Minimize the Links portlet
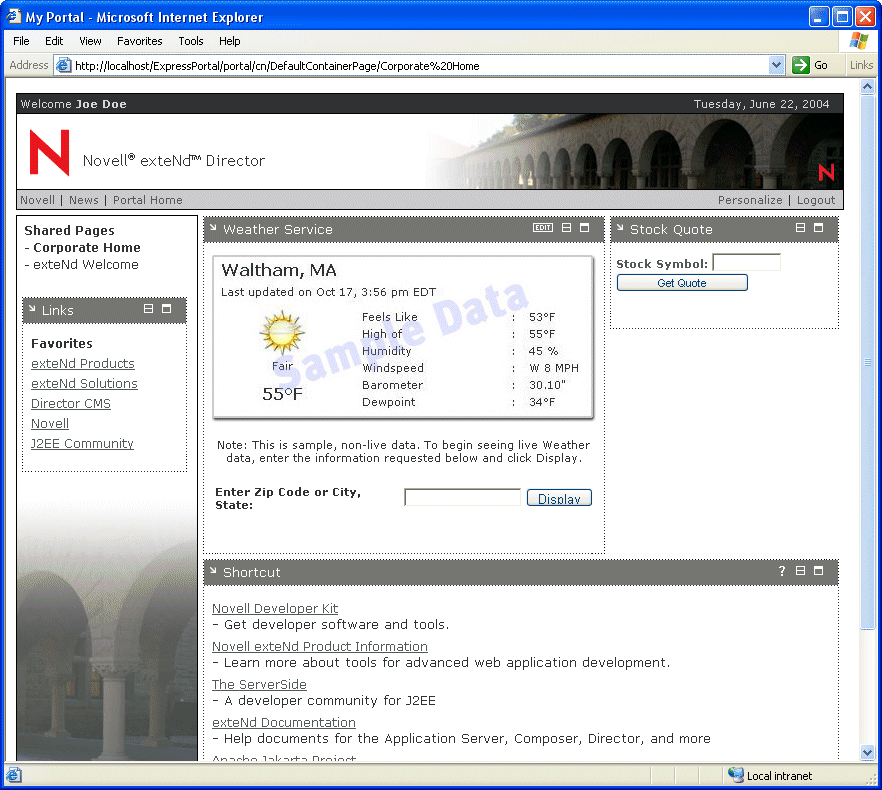Viewport: 882px width, 790px height. click(x=148, y=308)
